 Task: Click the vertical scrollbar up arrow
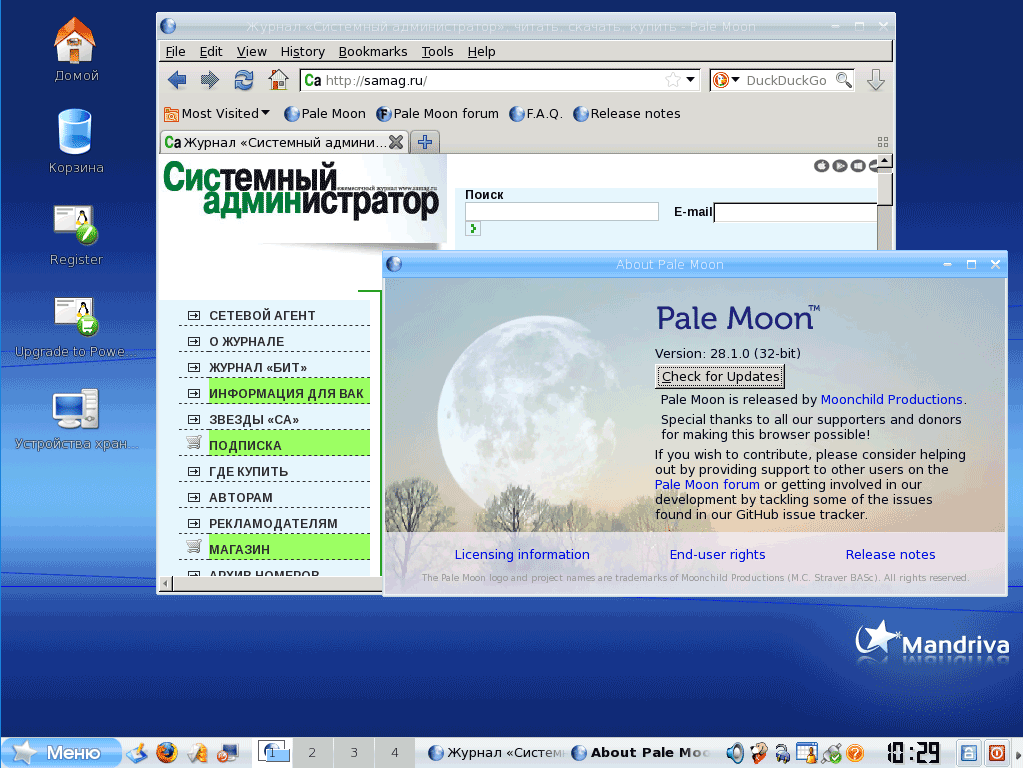(884, 161)
